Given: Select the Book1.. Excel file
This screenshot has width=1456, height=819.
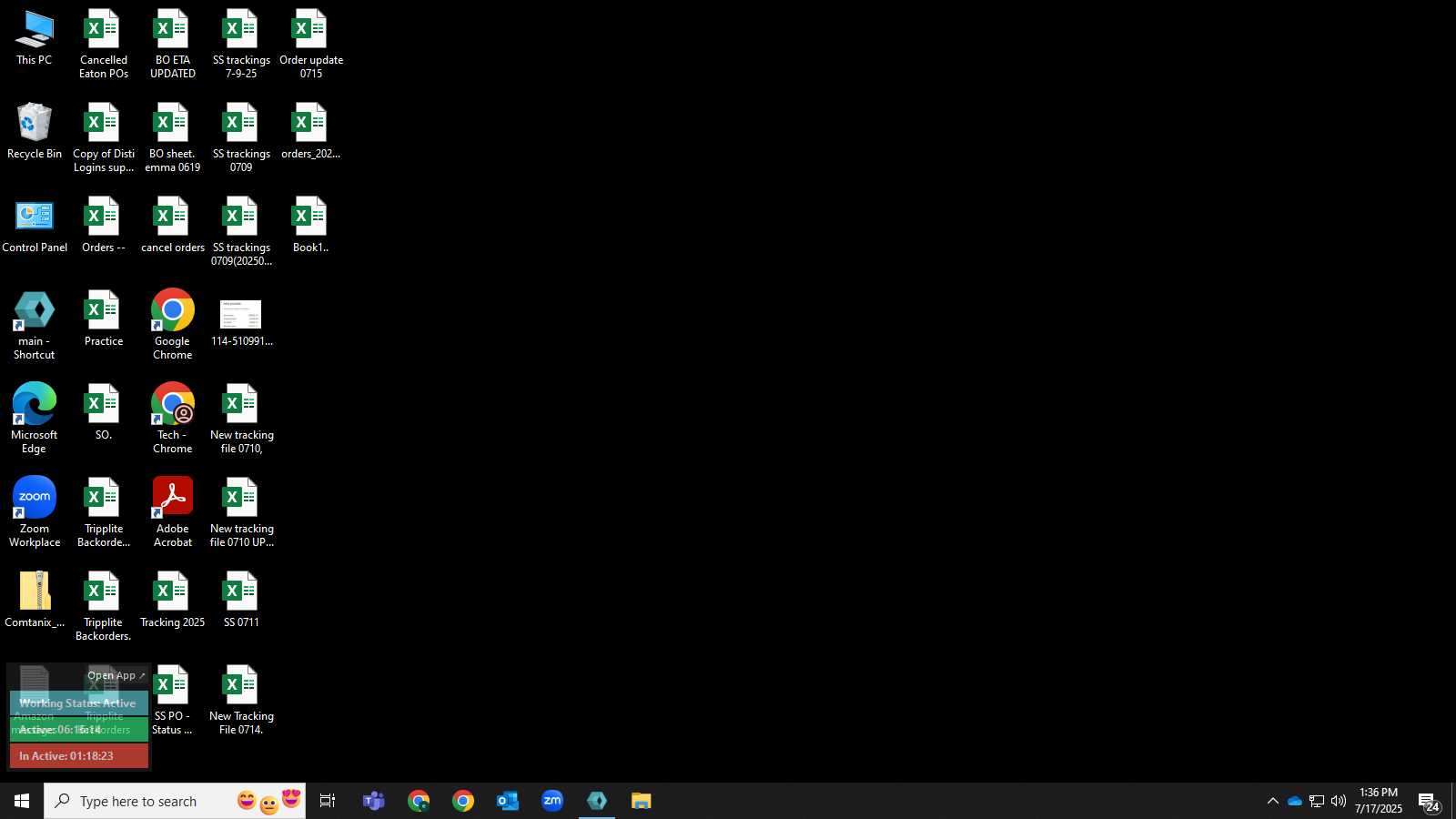Looking at the screenshot, I should 311,227.
